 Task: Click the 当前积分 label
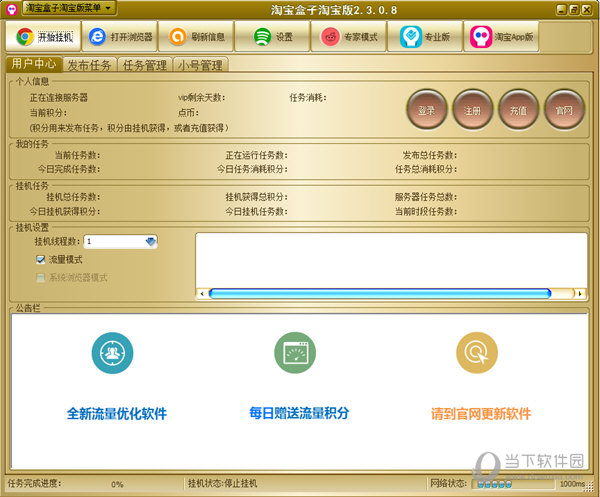(x=48, y=113)
